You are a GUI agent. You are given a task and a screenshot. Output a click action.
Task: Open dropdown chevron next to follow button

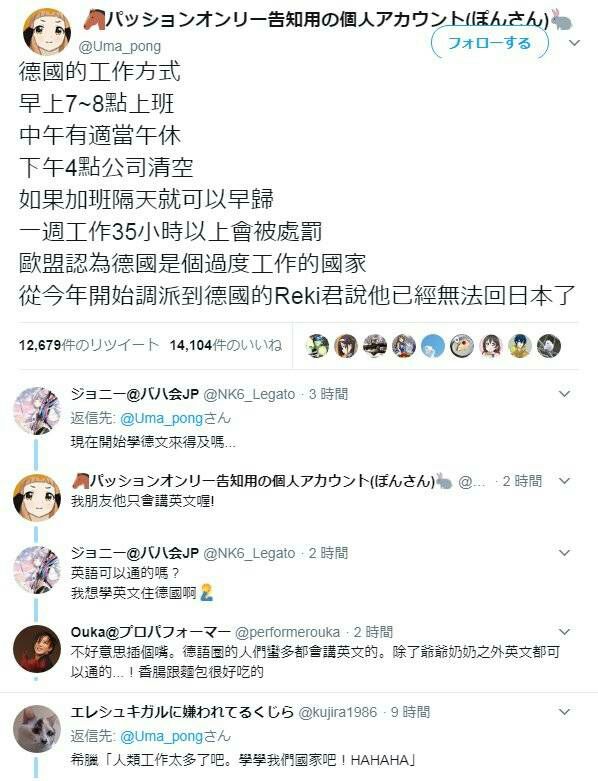coord(574,43)
